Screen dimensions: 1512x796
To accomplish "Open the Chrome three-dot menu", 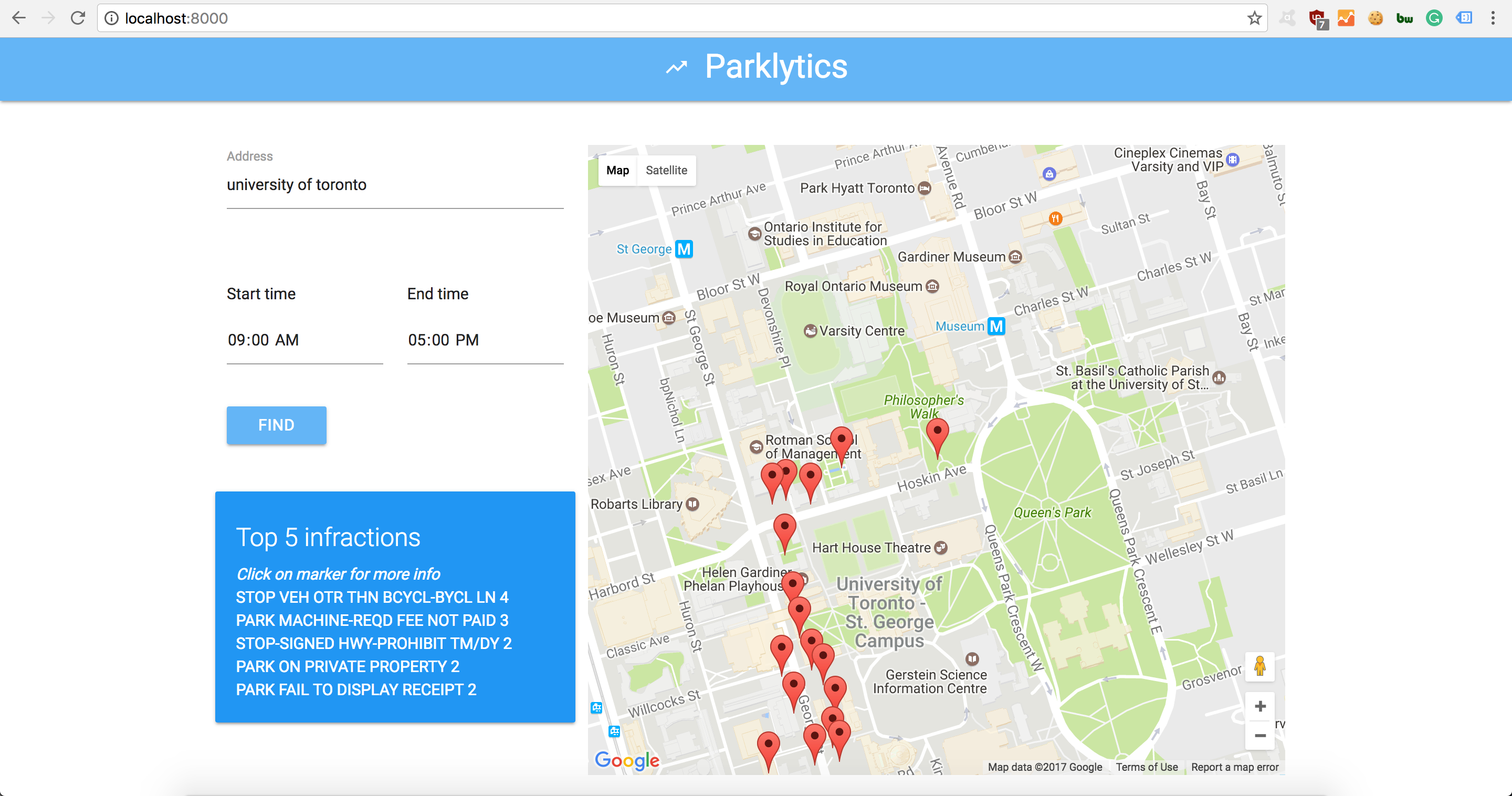I will point(1493,18).
